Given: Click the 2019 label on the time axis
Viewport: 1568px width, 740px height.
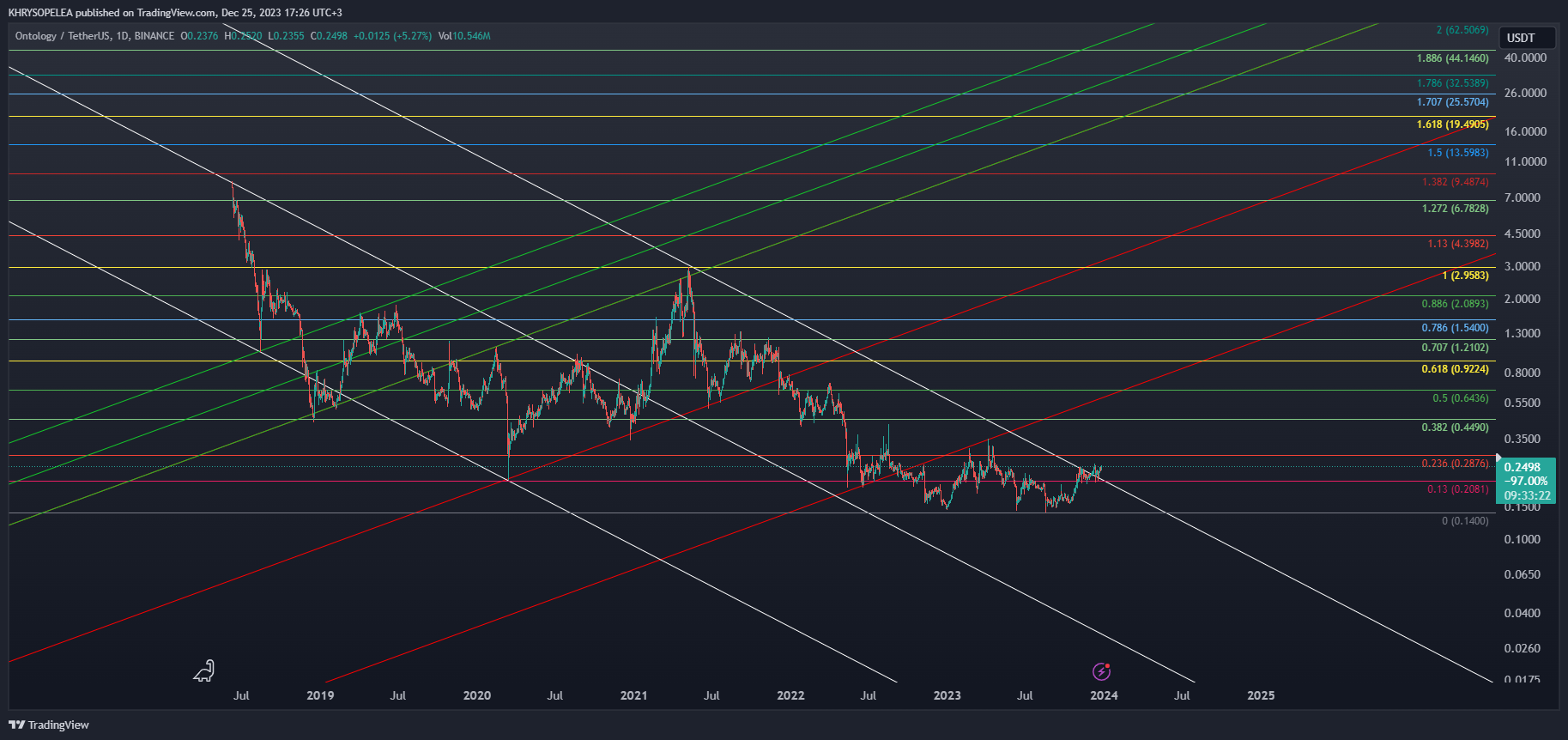Looking at the screenshot, I should coord(320,695).
